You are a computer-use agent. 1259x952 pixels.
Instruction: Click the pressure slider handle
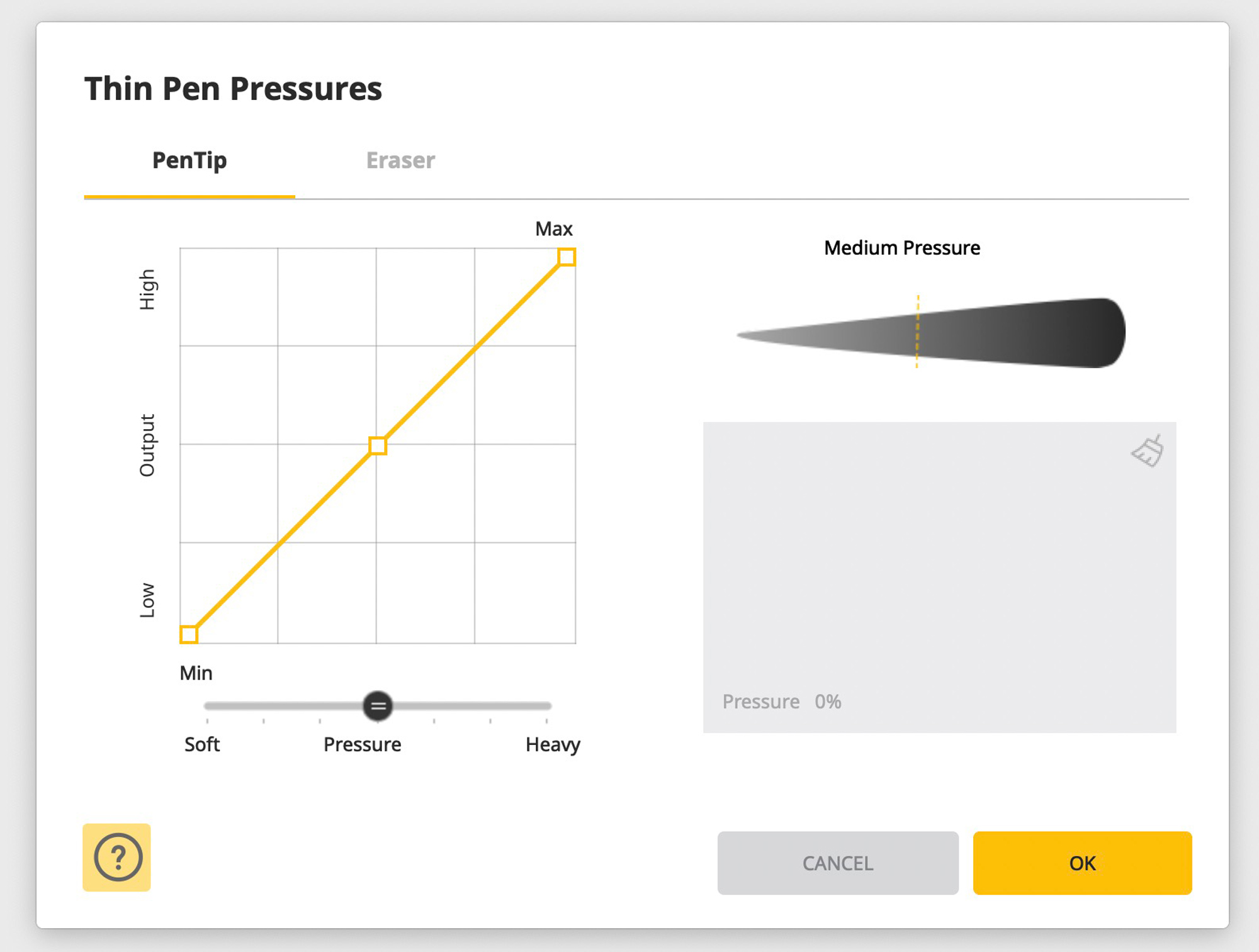click(378, 706)
